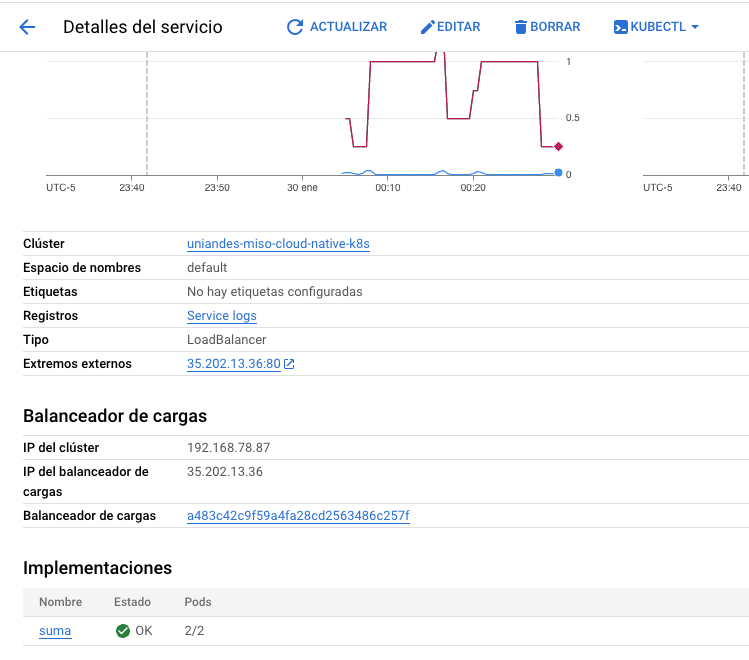
Task: Click the external-link icon beside 35.202.13.36:80
Action: pyautogui.click(x=289, y=364)
